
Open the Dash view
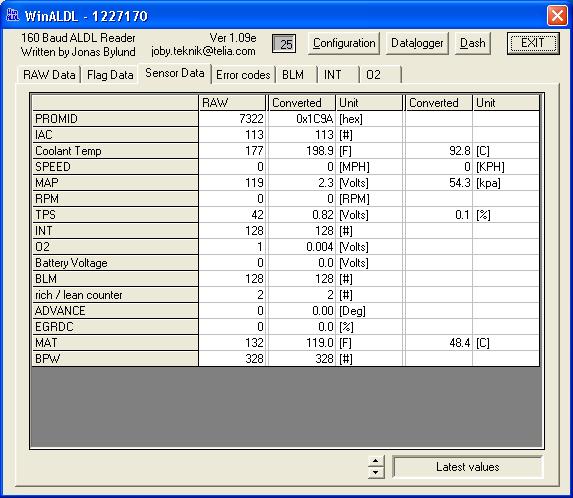click(473, 43)
